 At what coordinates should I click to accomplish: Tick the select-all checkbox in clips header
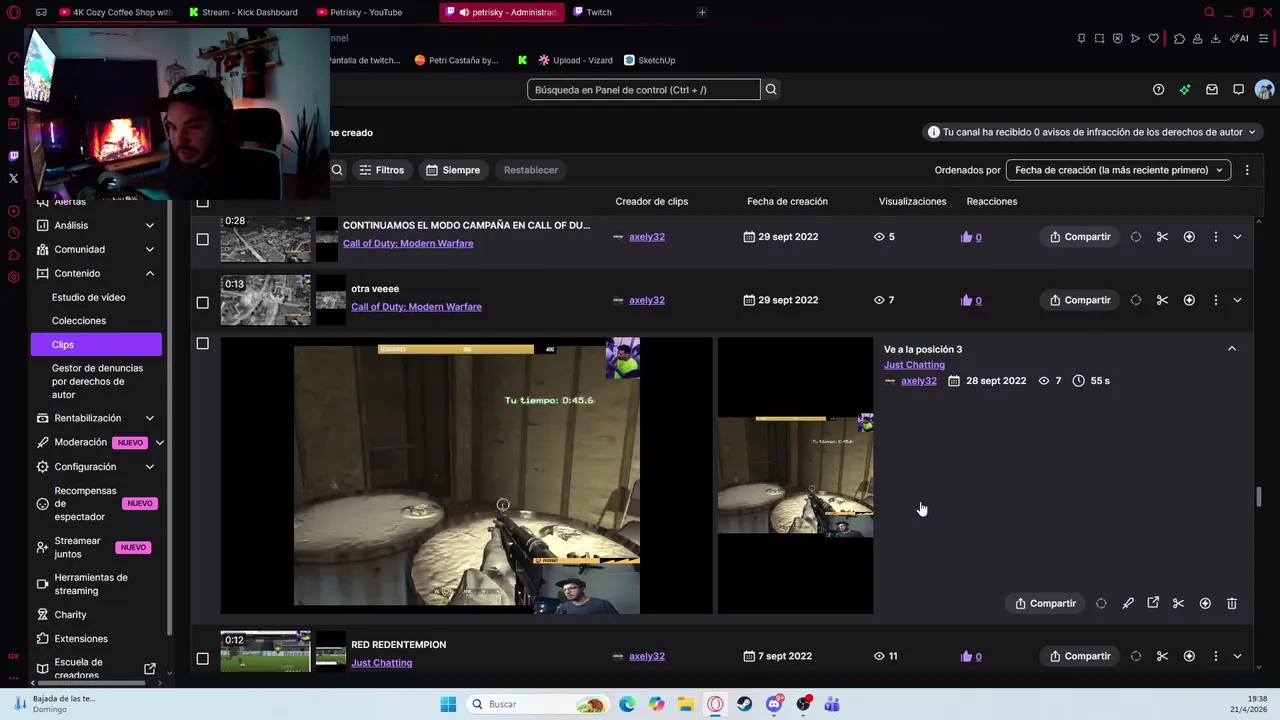pyautogui.click(x=202, y=202)
